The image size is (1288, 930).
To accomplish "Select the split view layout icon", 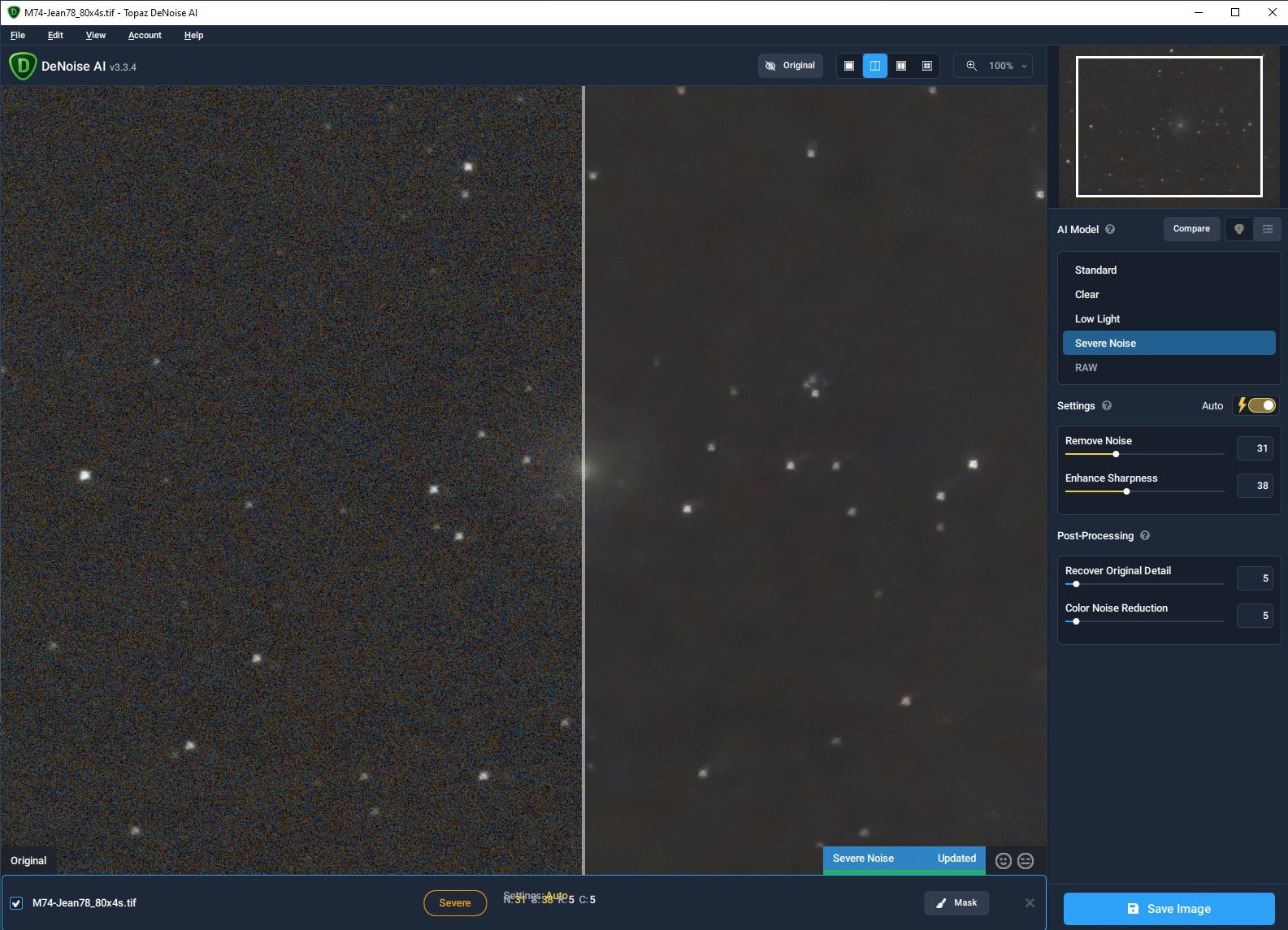I will pos(875,66).
